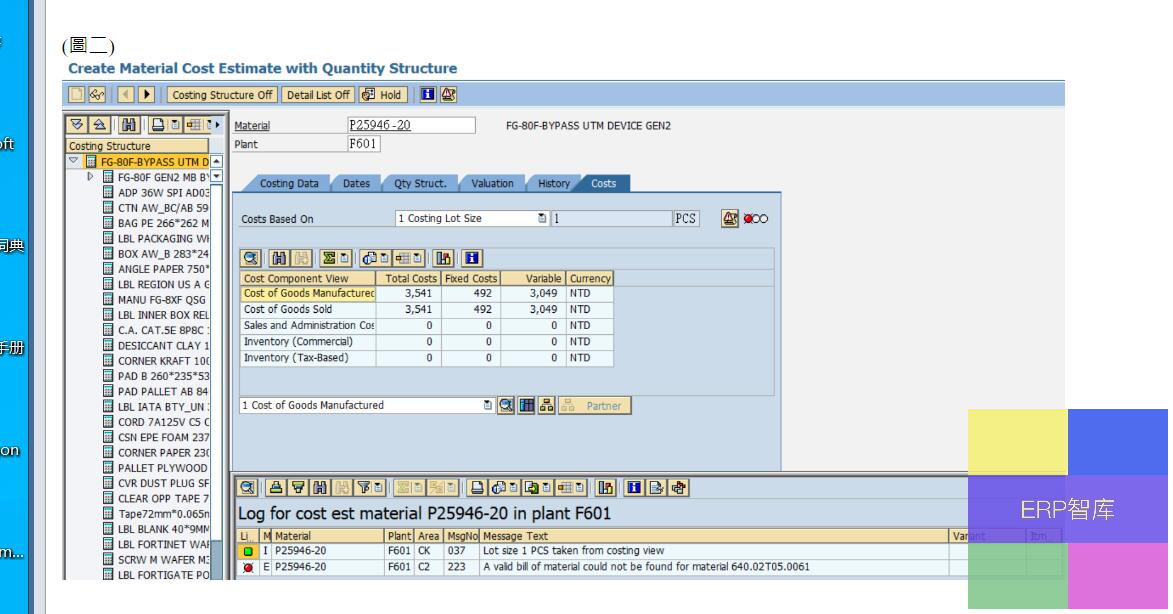The width and height of the screenshot is (1173, 614).
Task: Click the Create new cost estimate icon
Action: coord(76,95)
